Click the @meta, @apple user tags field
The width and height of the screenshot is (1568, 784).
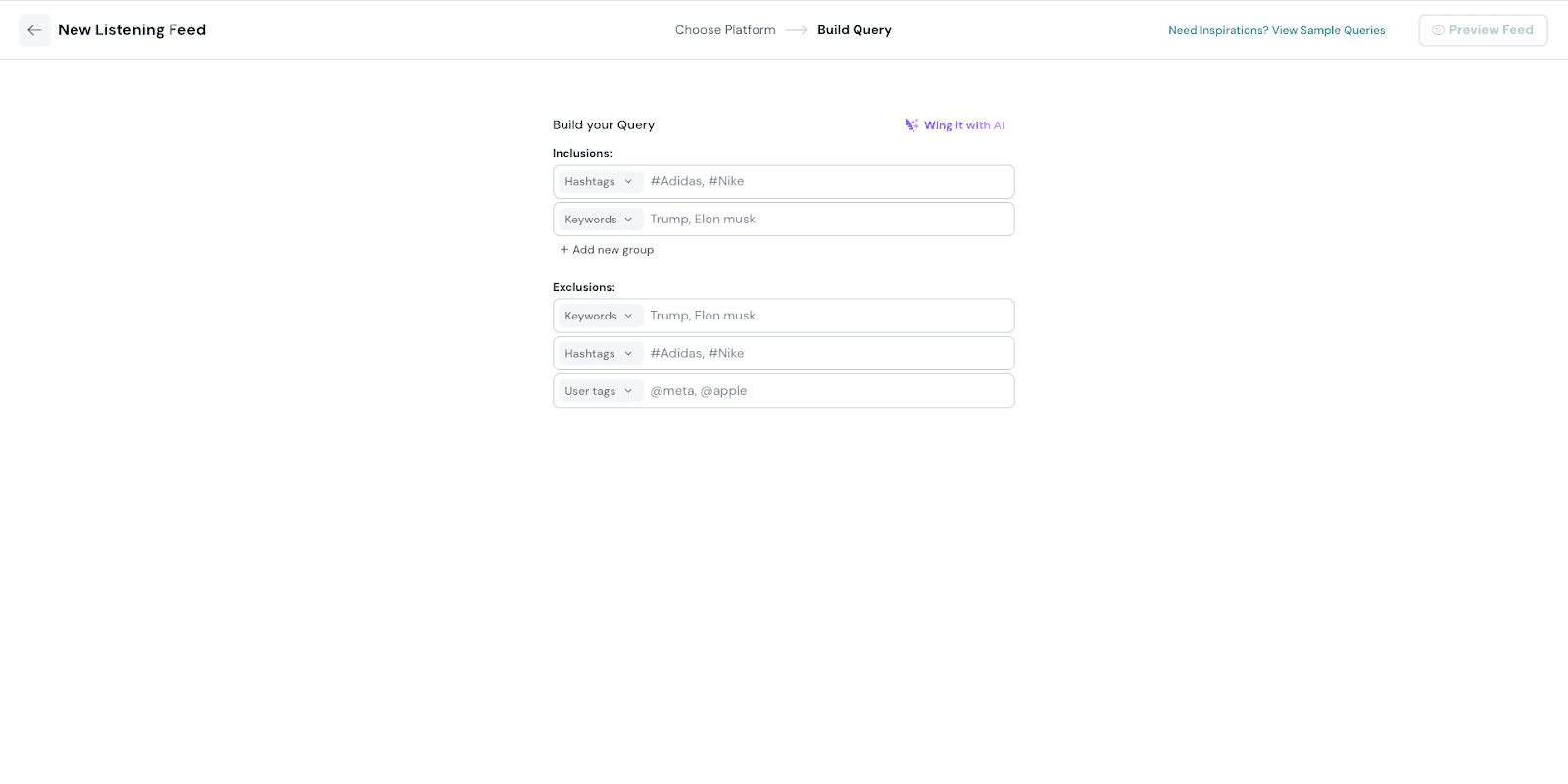[x=827, y=391]
